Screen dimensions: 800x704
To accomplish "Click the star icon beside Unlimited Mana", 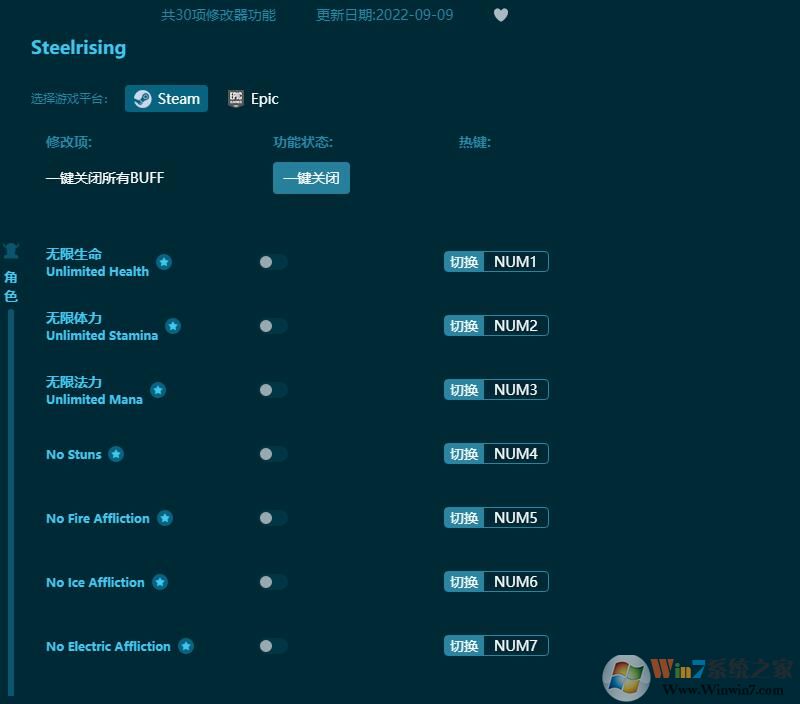I will pyautogui.click(x=158, y=390).
